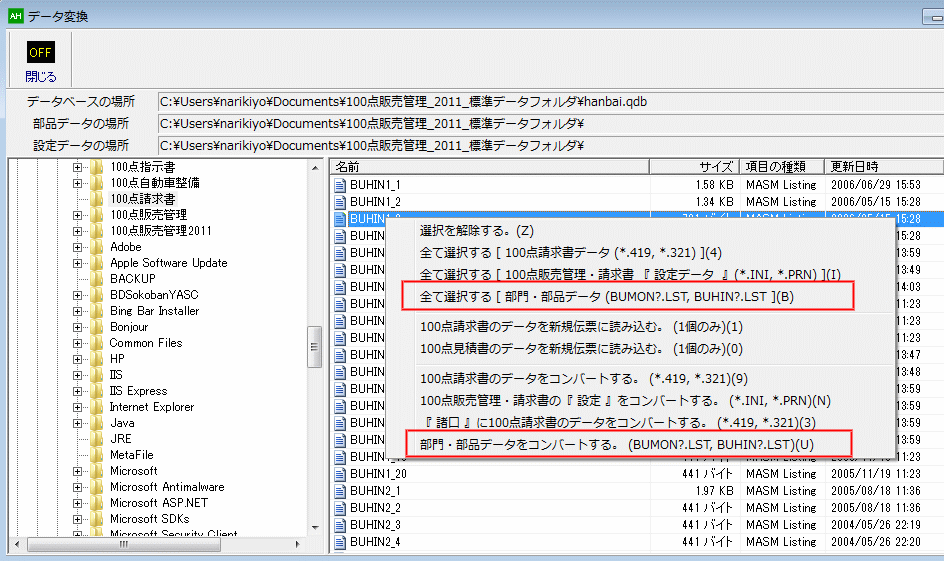Click the BUHIN2_4 file icon
The height and width of the screenshot is (561, 944).
click(x=340, y=542)
